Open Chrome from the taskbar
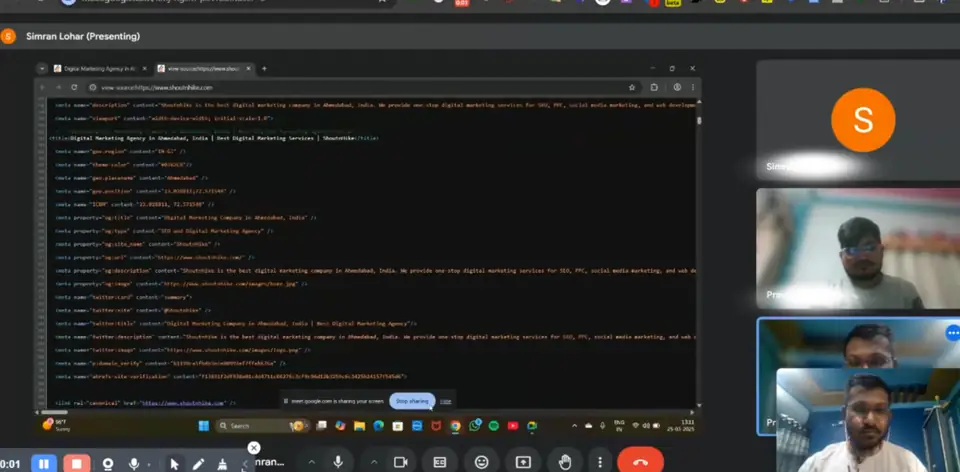This screenshot has width=960, height=472. tap(455, 425)
